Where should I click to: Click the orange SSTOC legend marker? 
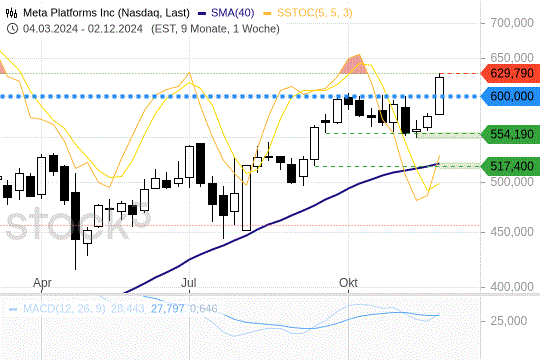pyautogui.click(x=267, y=14)
